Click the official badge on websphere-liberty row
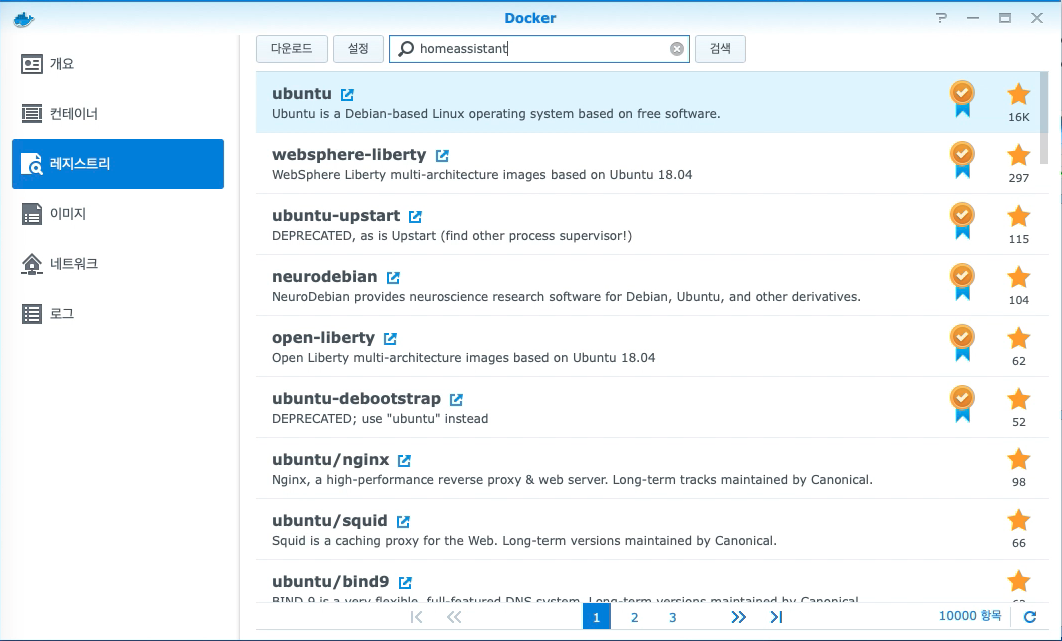This screenshot has height=641, width=1062. point(962,160)
